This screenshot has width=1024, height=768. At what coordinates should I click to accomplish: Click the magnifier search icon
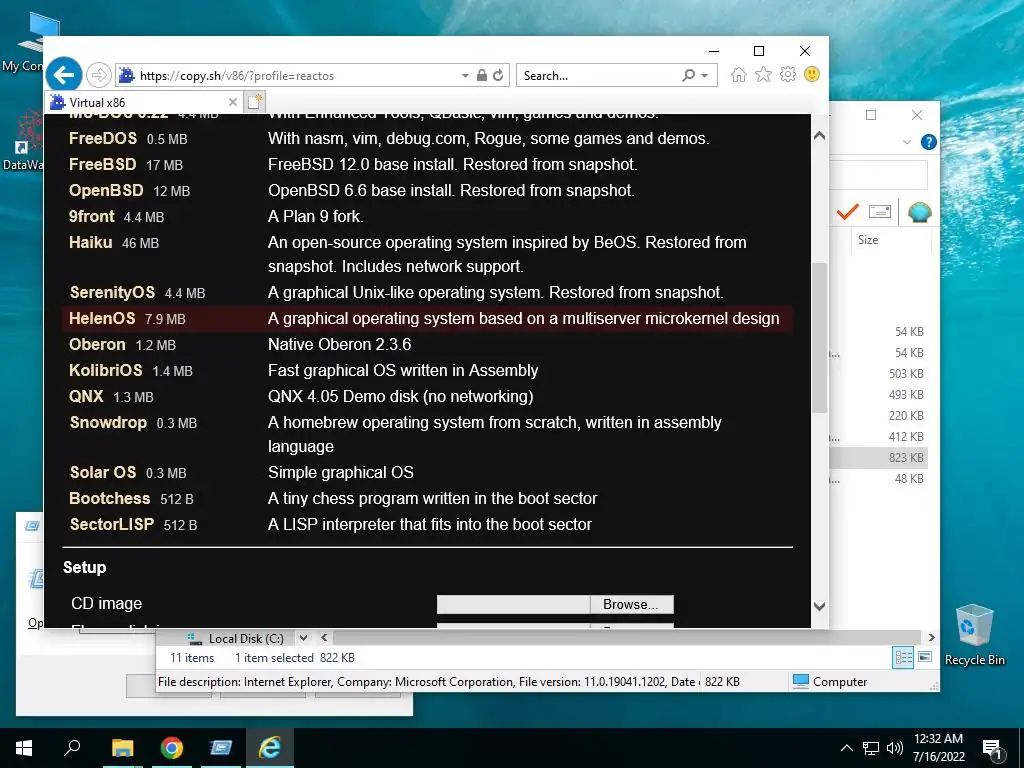(x=688, y=75)
